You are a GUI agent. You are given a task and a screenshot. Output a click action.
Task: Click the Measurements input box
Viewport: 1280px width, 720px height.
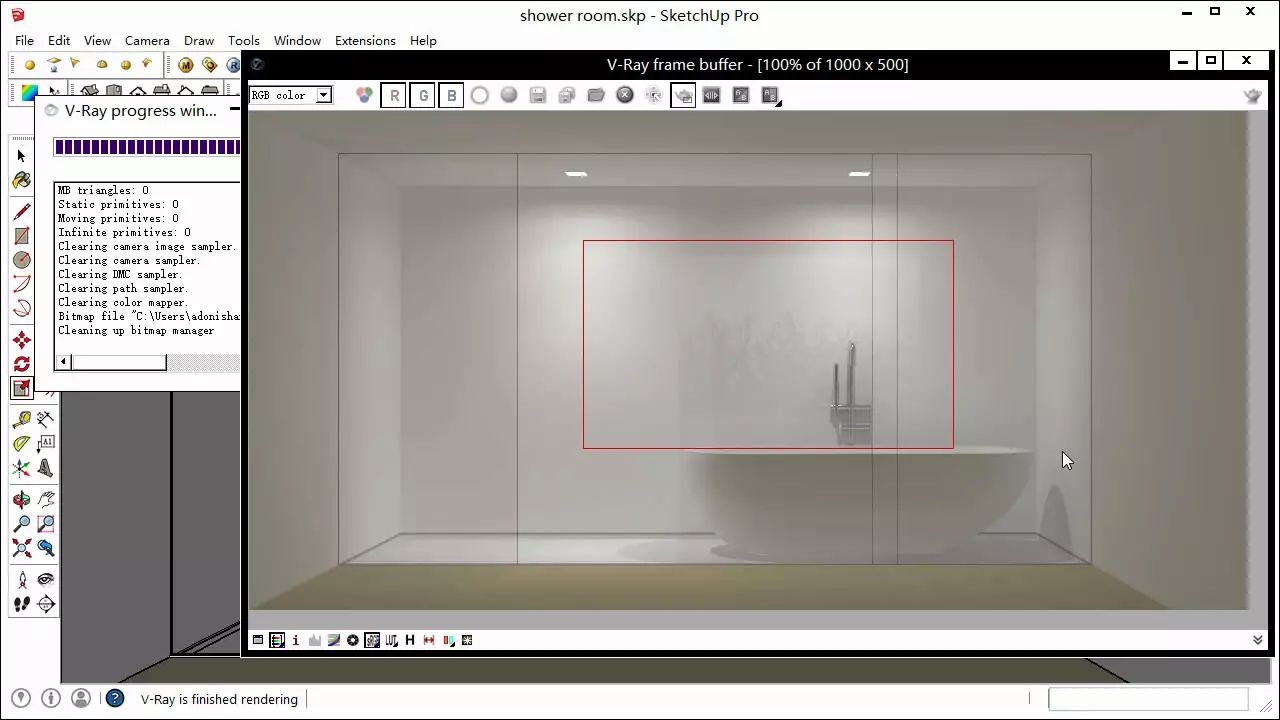(x=1148, y=699)
